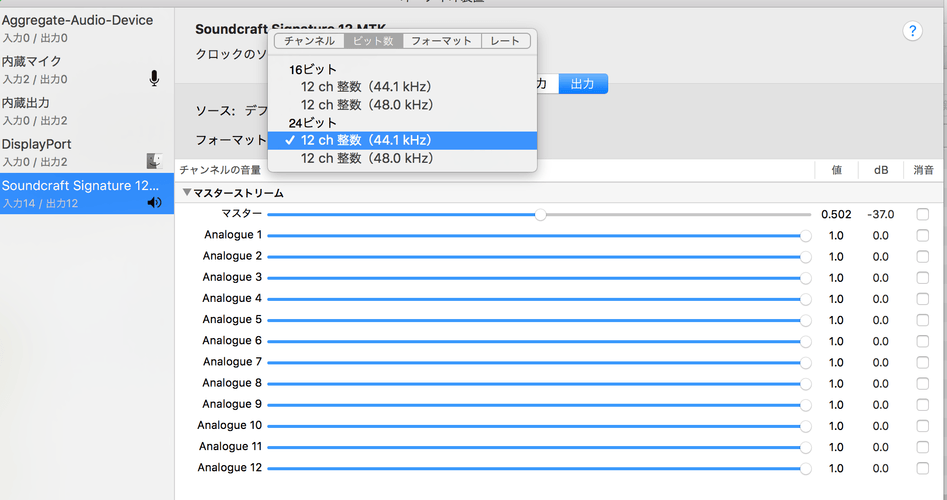This screenshot has height=500, width=947.
Task: Mute Analogue 7 channel checkbox
Action: point(922,362)
